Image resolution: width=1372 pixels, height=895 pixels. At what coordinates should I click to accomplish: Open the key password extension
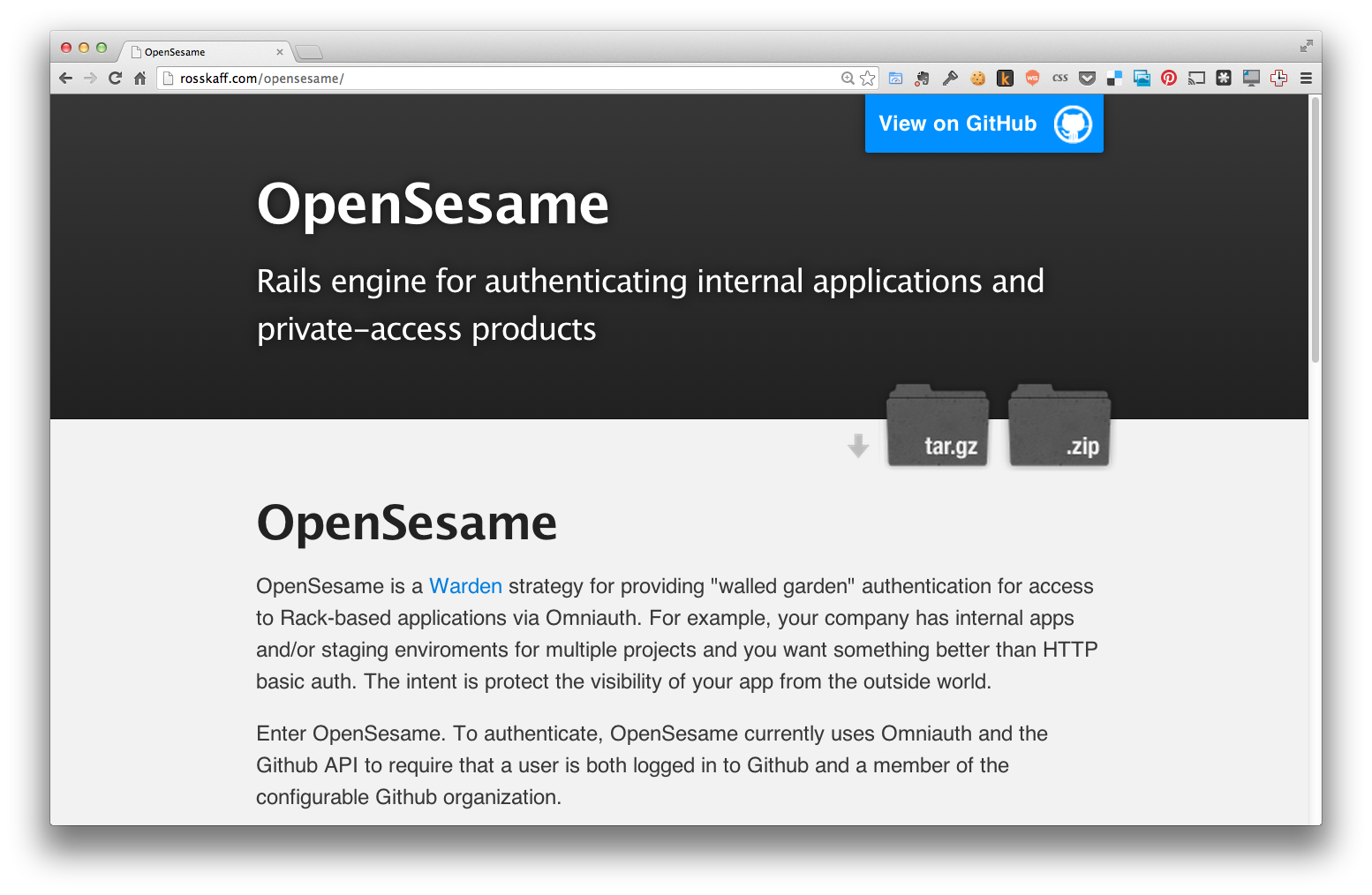950,79
